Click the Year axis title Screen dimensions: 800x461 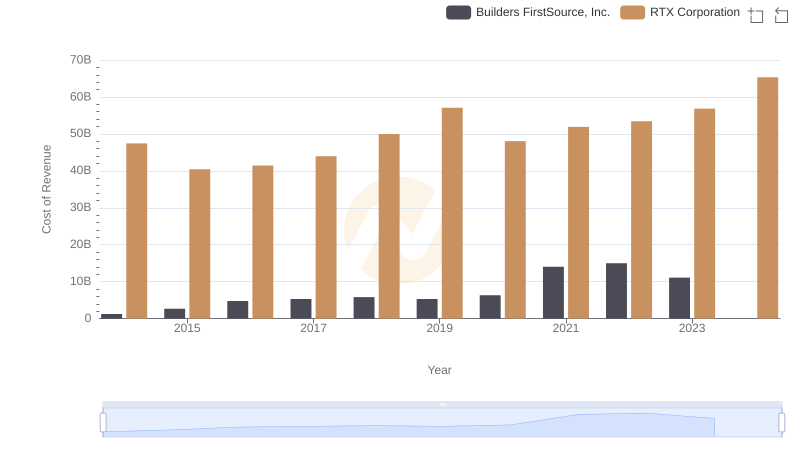[x=439, y=370]
